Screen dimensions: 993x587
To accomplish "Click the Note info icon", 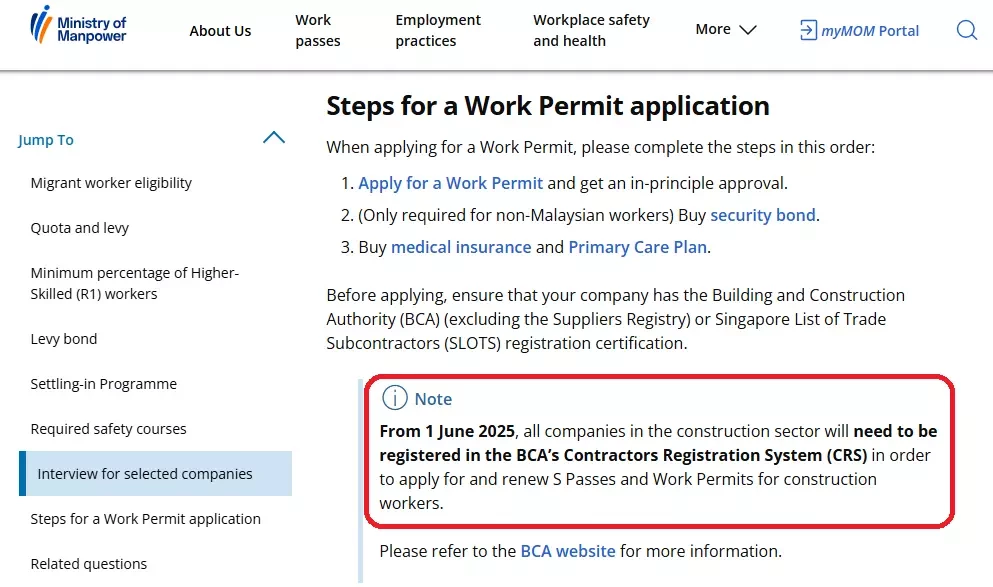I will pyautogui.click(x=395, y=398).
